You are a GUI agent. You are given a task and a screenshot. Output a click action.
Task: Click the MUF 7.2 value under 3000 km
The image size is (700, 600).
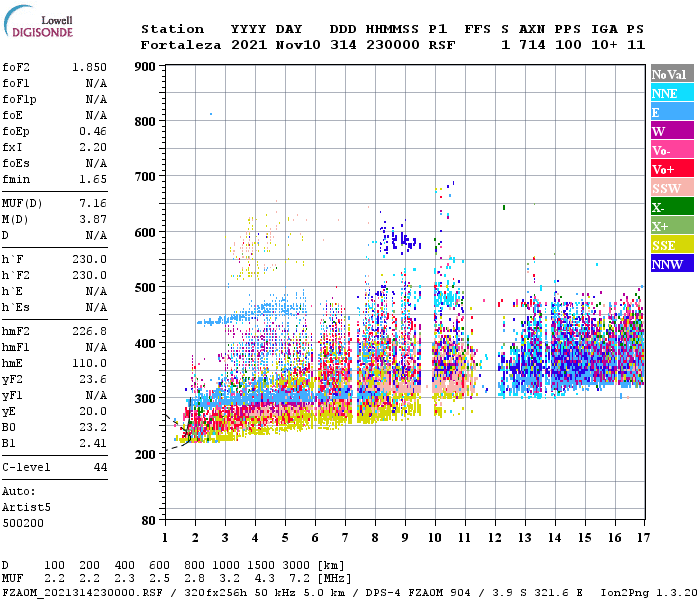[299, 579]
